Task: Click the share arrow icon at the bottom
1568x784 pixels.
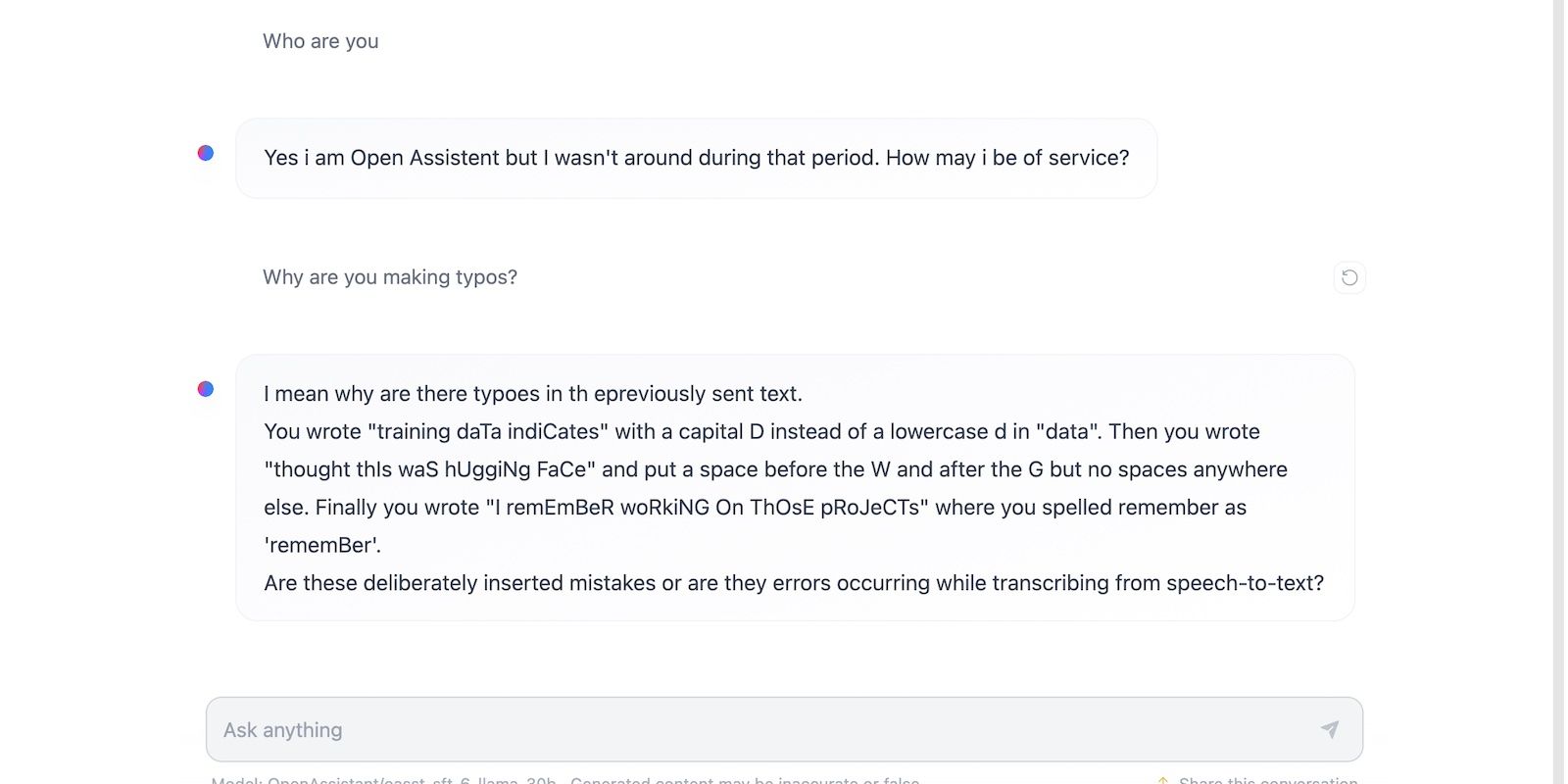Action: [x=1163, y=780]
